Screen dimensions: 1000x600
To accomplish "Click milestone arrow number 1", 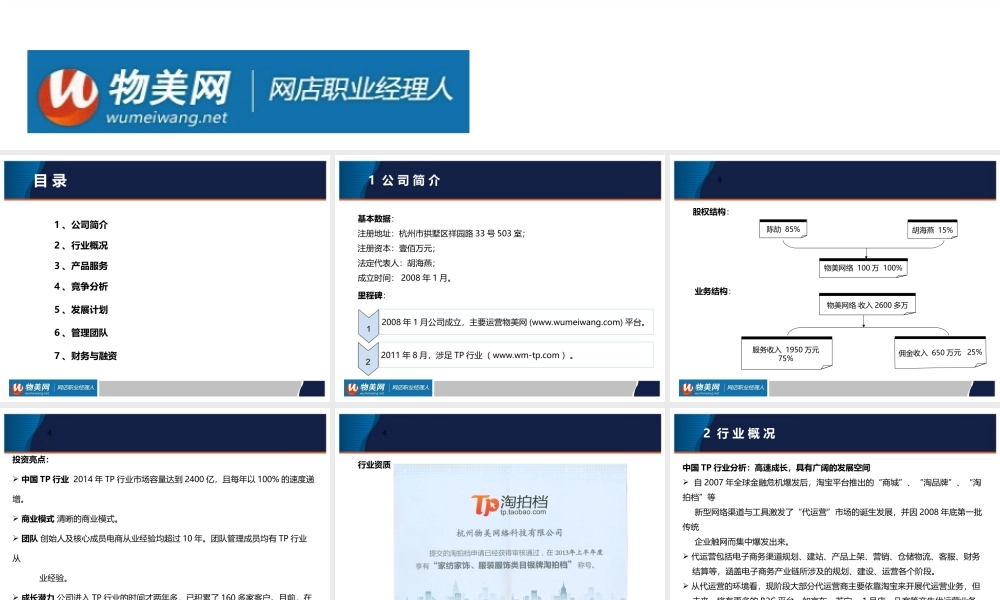I will (368, 326).
